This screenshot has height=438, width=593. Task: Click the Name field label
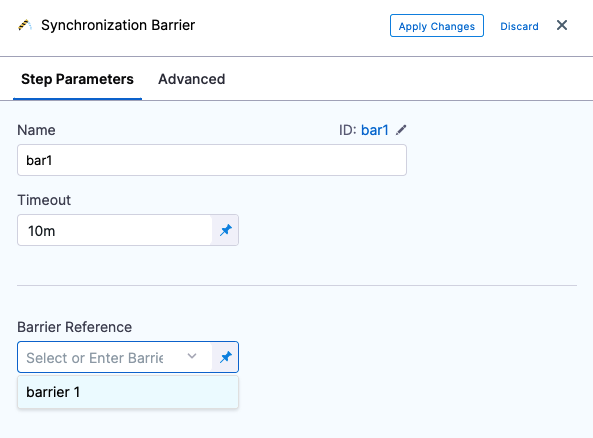coord(36,130)
